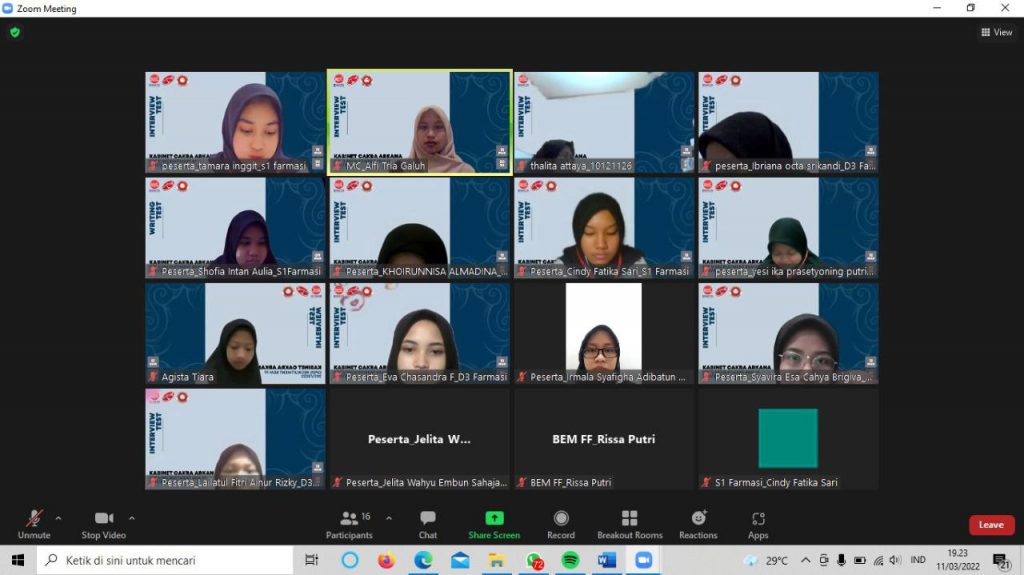Click the green Share Screen icon
The width and height of the screenshot is (1024, 575).
(x=494, y=518)
